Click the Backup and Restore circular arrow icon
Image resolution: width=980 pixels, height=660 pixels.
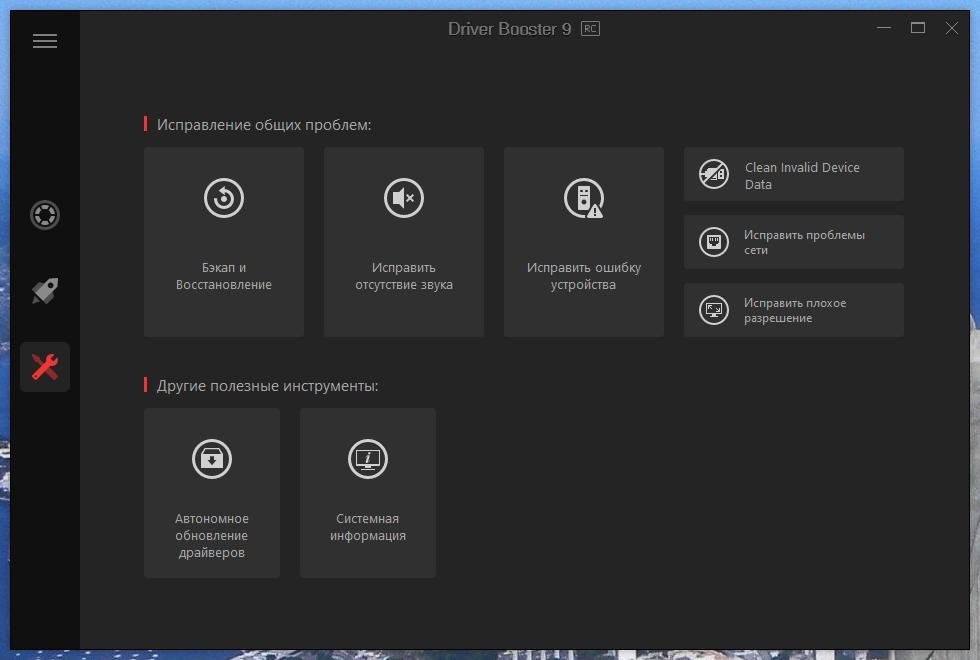point(224,198)
